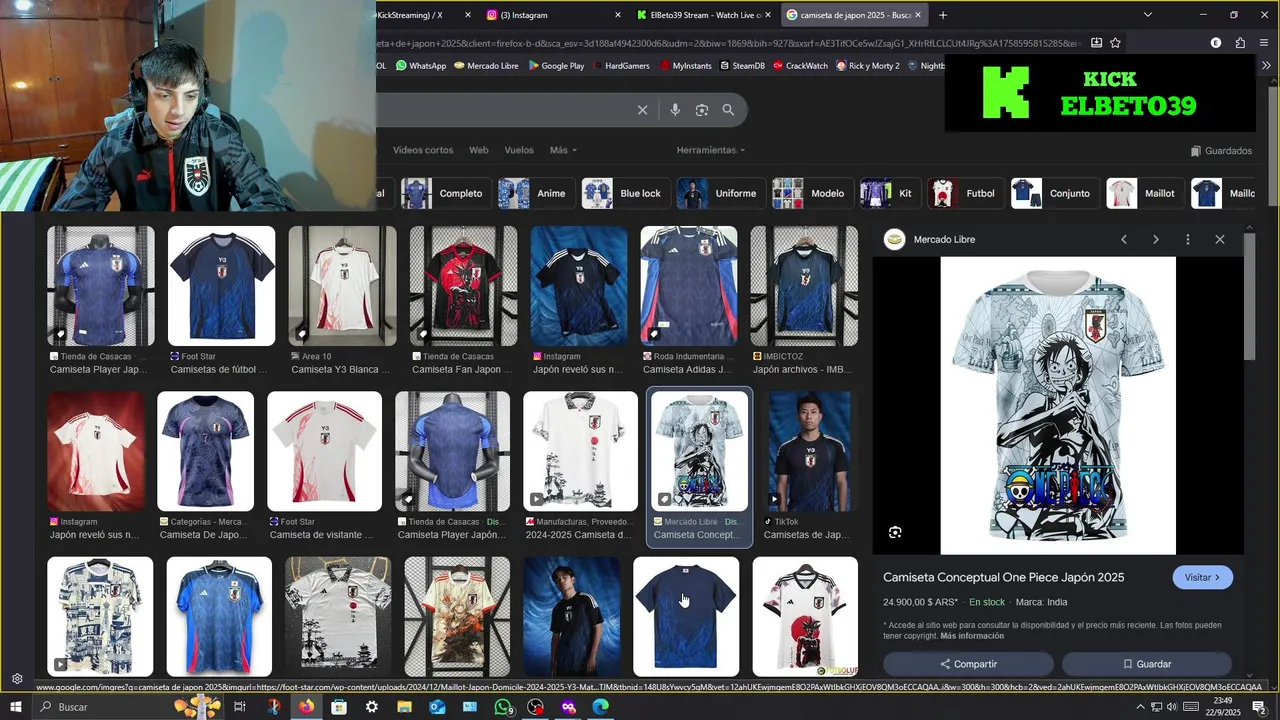Image resolution: width=1280 pixels, height=720 pixels.
Task: Switch to the KickStreaming X tab
Action: point(423,15)
